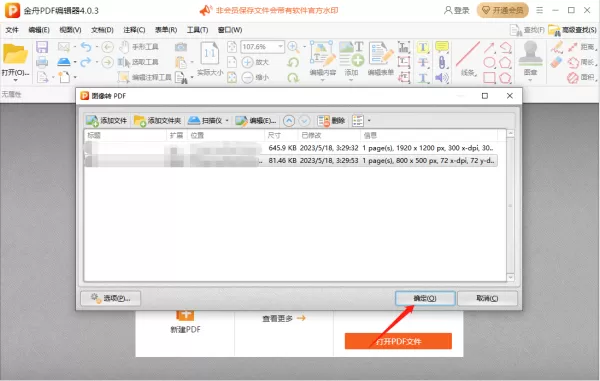
Task: Click the 扫描仪 scanner icon in the dialog
Action: point(194,121)
